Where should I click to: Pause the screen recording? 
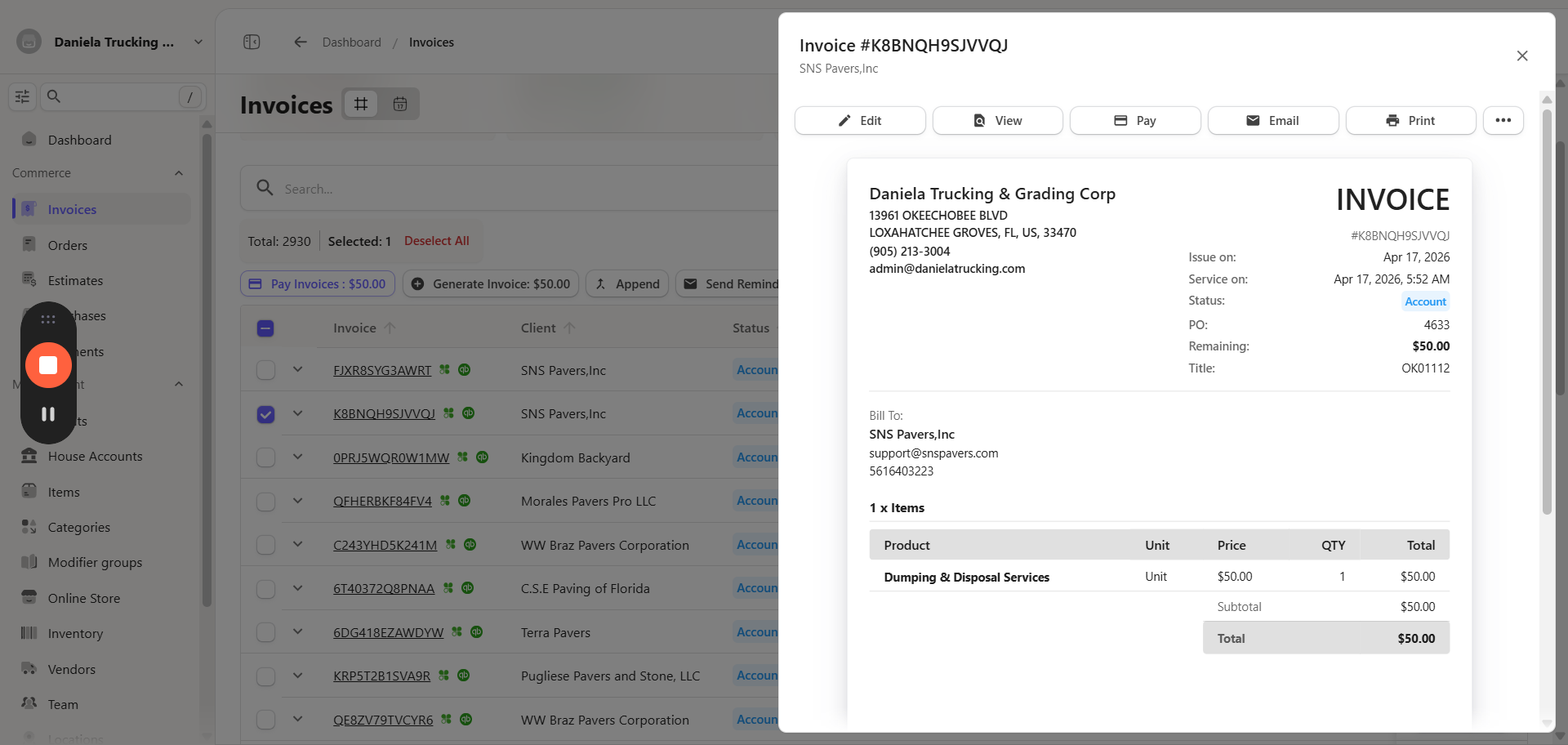[x=48, y=414]
